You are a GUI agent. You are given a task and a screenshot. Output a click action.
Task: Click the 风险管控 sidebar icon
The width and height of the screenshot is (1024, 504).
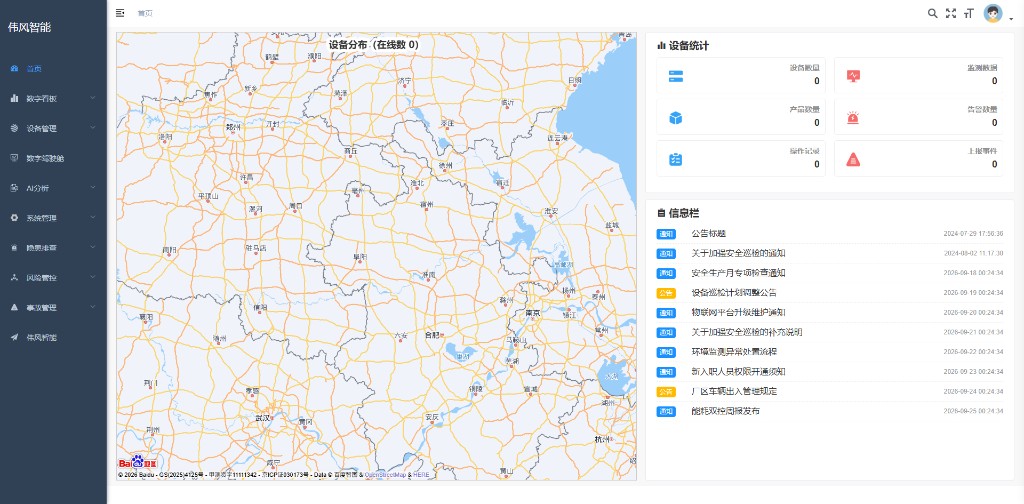tap(14, 277)
